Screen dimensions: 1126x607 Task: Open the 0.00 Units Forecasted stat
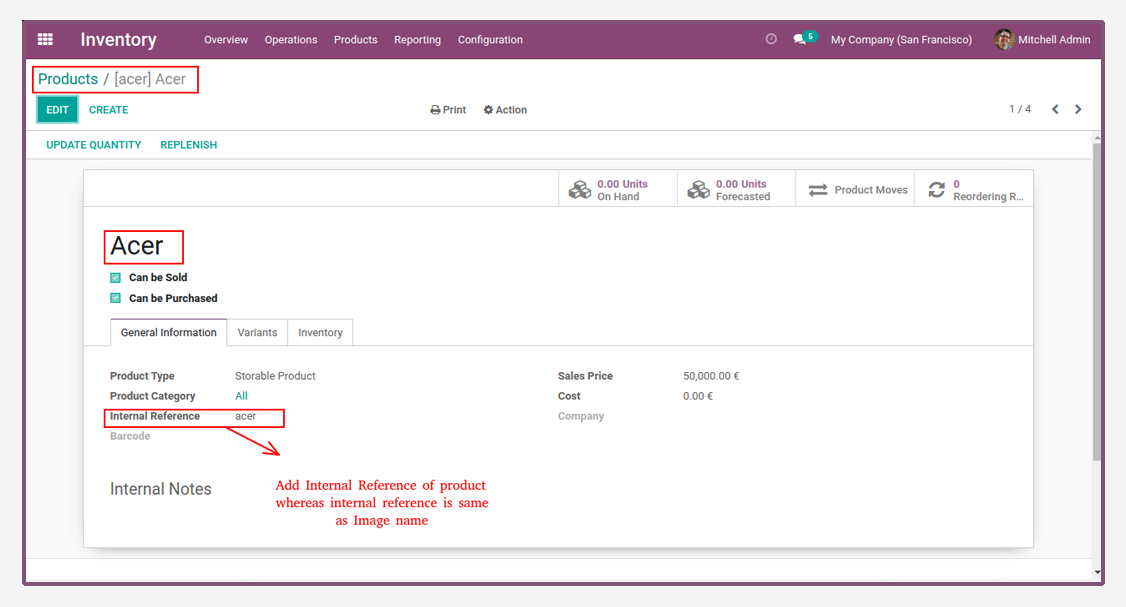[x=736, y=190]
